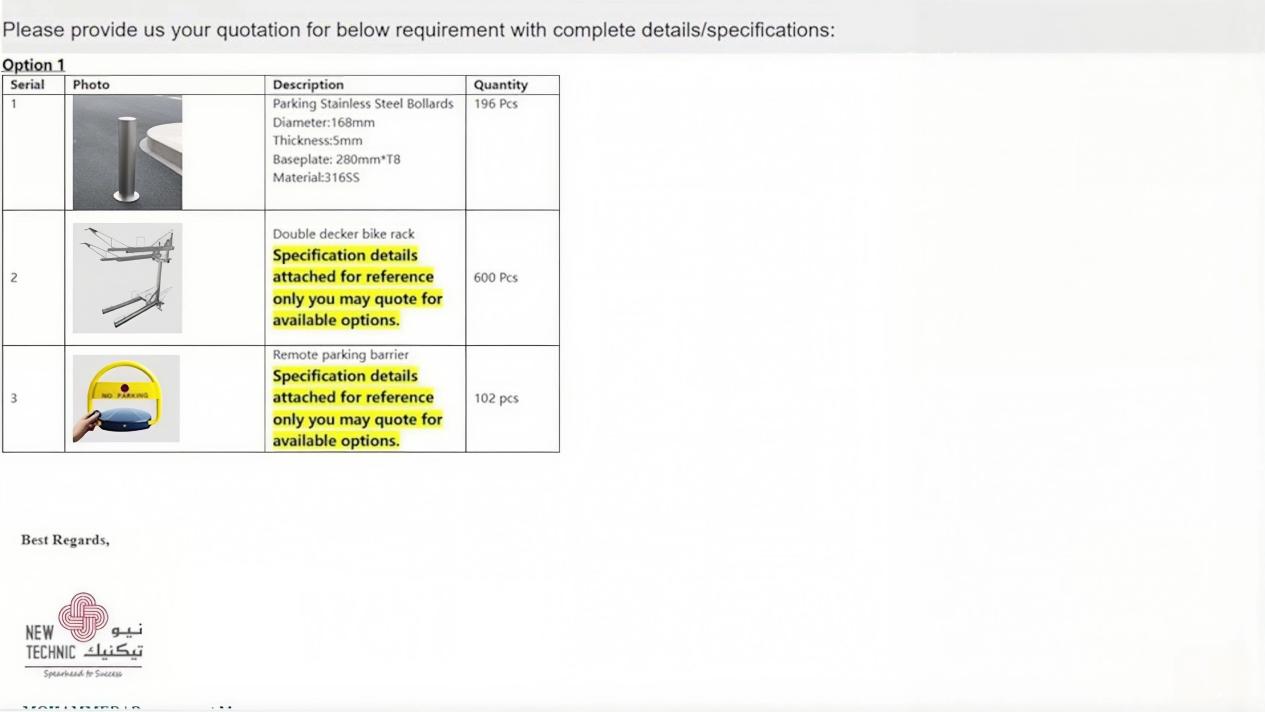1265x712 pixels.
Task: Select the 'Diameter:168mm' line
Action: point(324,122)
